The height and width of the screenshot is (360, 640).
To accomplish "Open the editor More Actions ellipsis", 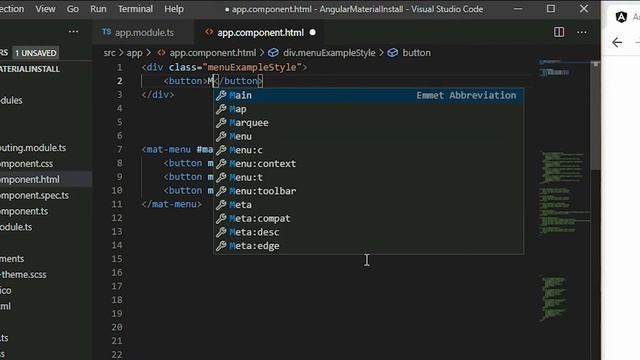I will click(x=582, y=32).
